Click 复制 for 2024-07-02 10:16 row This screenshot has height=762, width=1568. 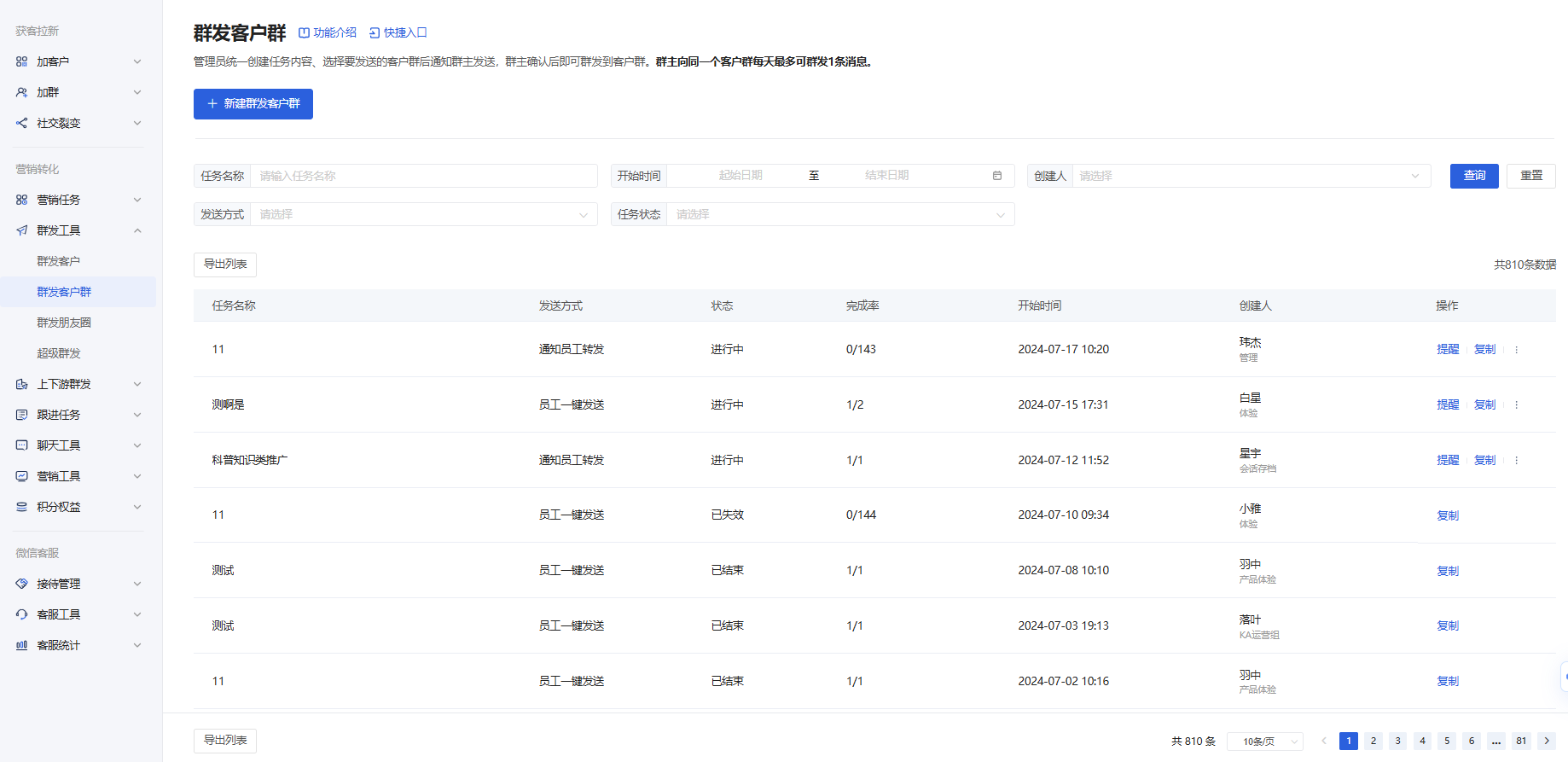click(x=1448, y=681)
